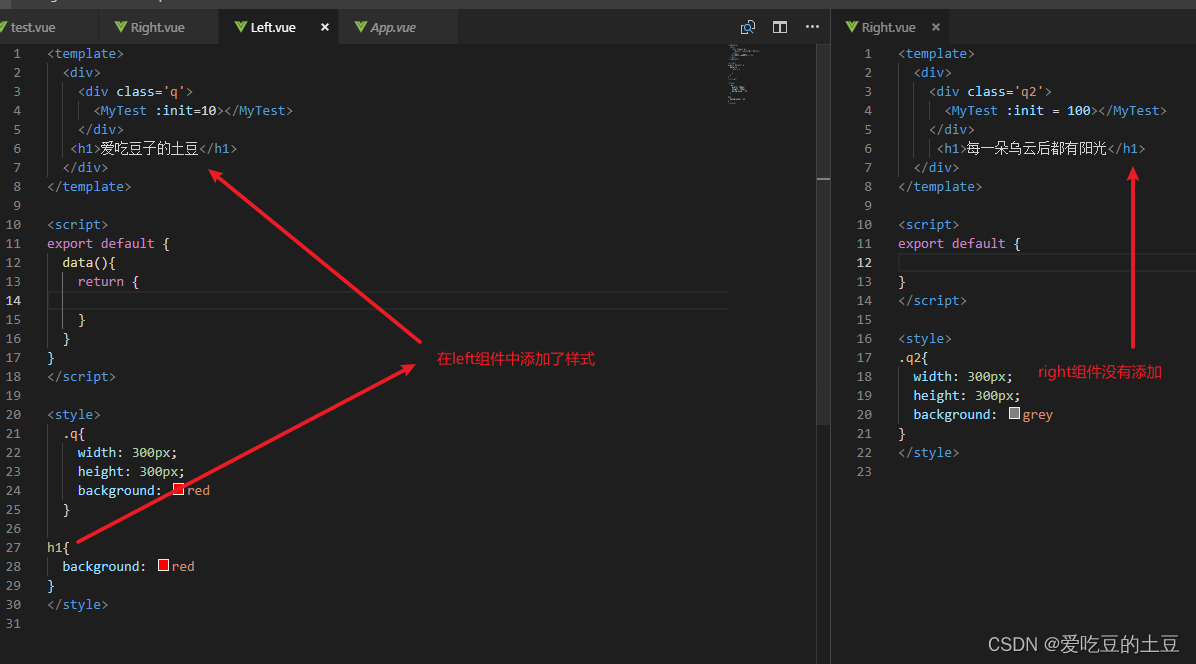Viewport: 1196px width, 664px height.
Task: Click the closing </style> tag in Left.vue
Action: 78,605
